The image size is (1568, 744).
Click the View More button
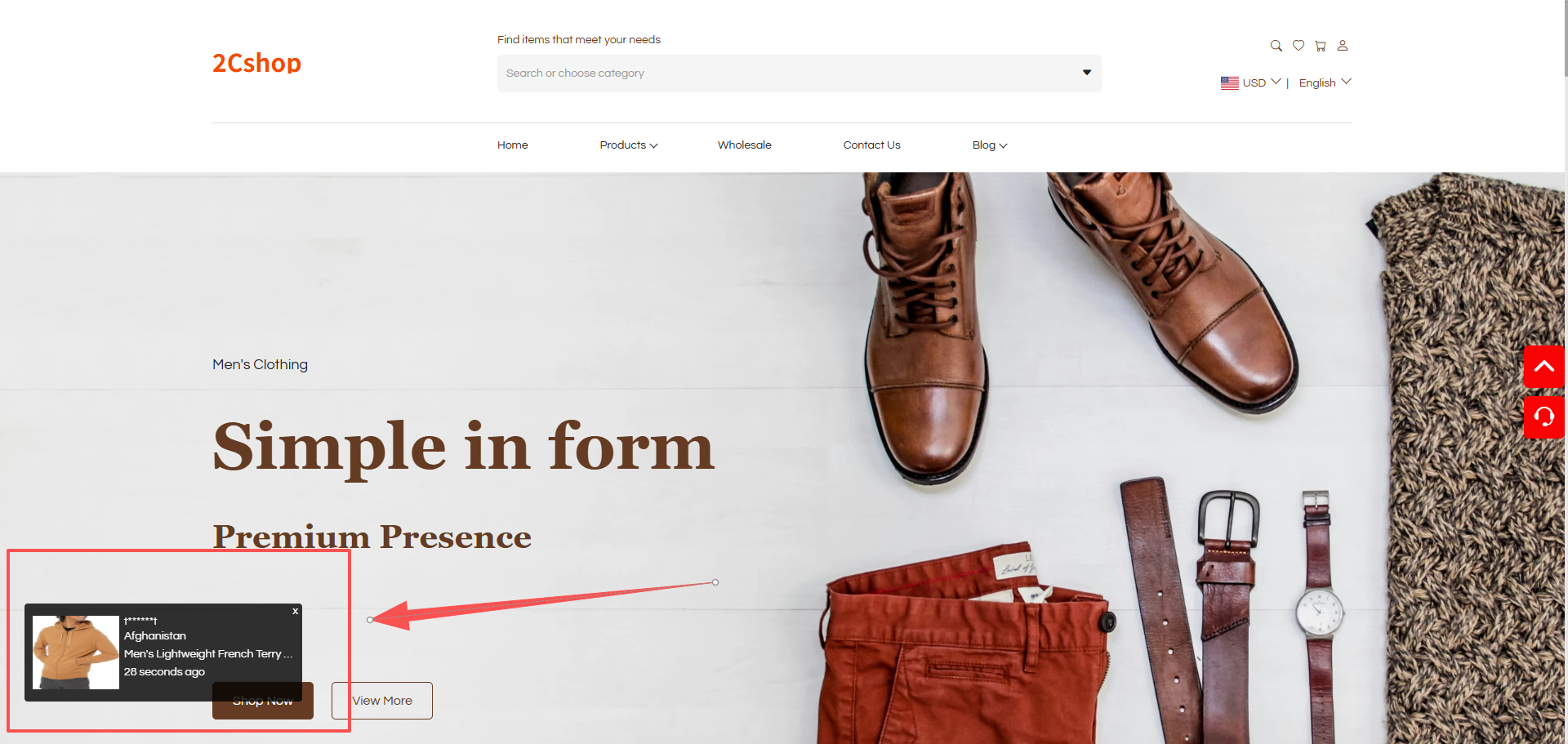[382, 701]
